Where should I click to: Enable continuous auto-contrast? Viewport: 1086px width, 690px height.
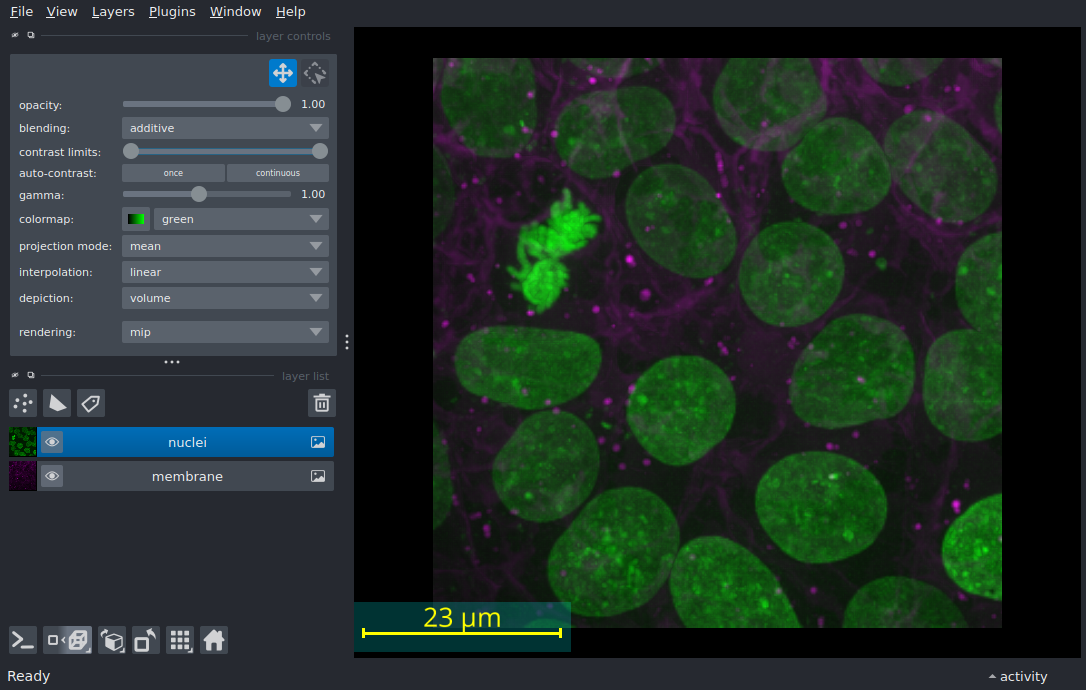[277, 173]
